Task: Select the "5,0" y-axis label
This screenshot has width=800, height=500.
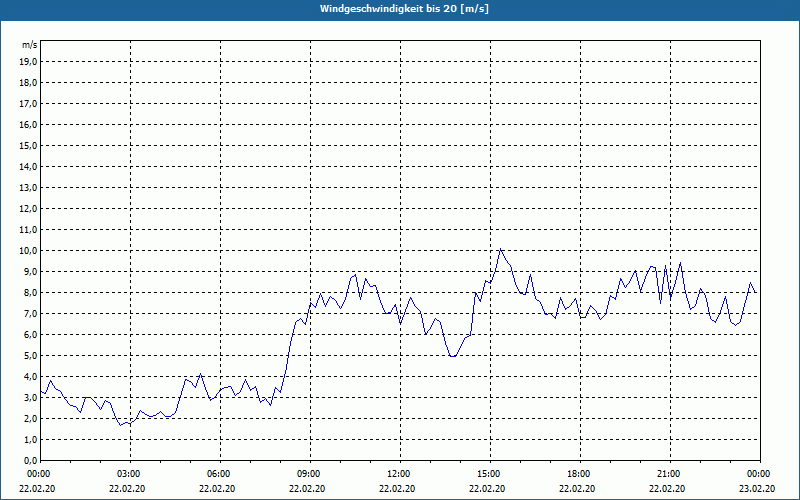Action: point(30,356)
